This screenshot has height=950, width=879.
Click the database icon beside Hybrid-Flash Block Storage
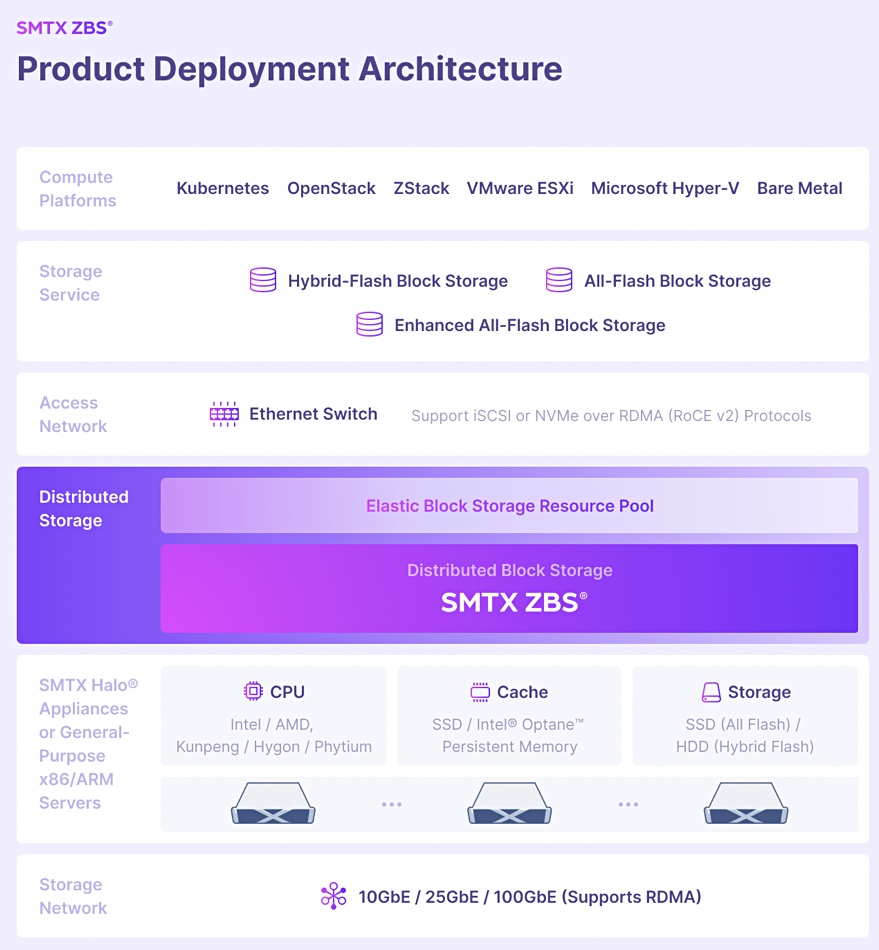263,280
